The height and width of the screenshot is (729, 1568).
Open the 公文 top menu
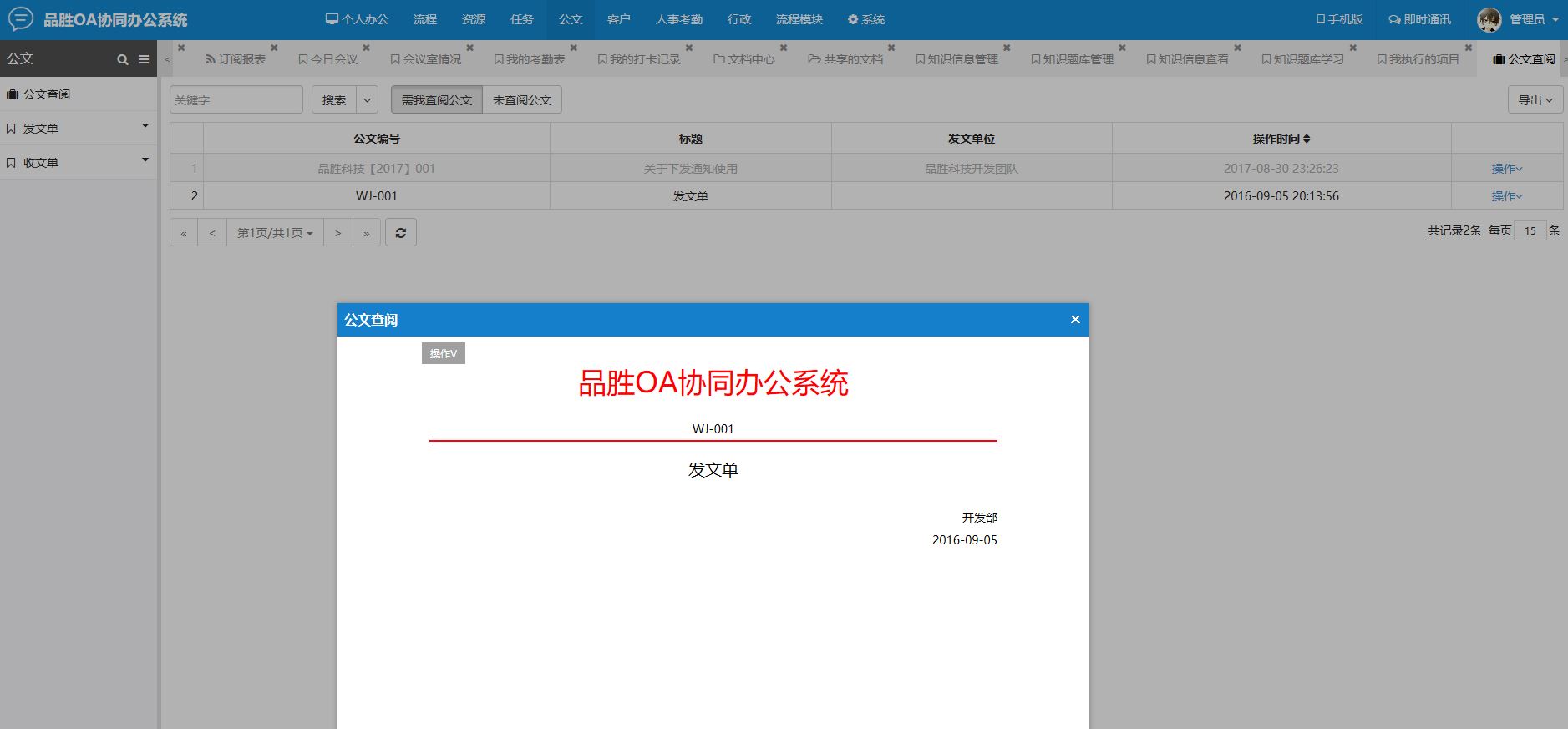[x=571, y=19]
